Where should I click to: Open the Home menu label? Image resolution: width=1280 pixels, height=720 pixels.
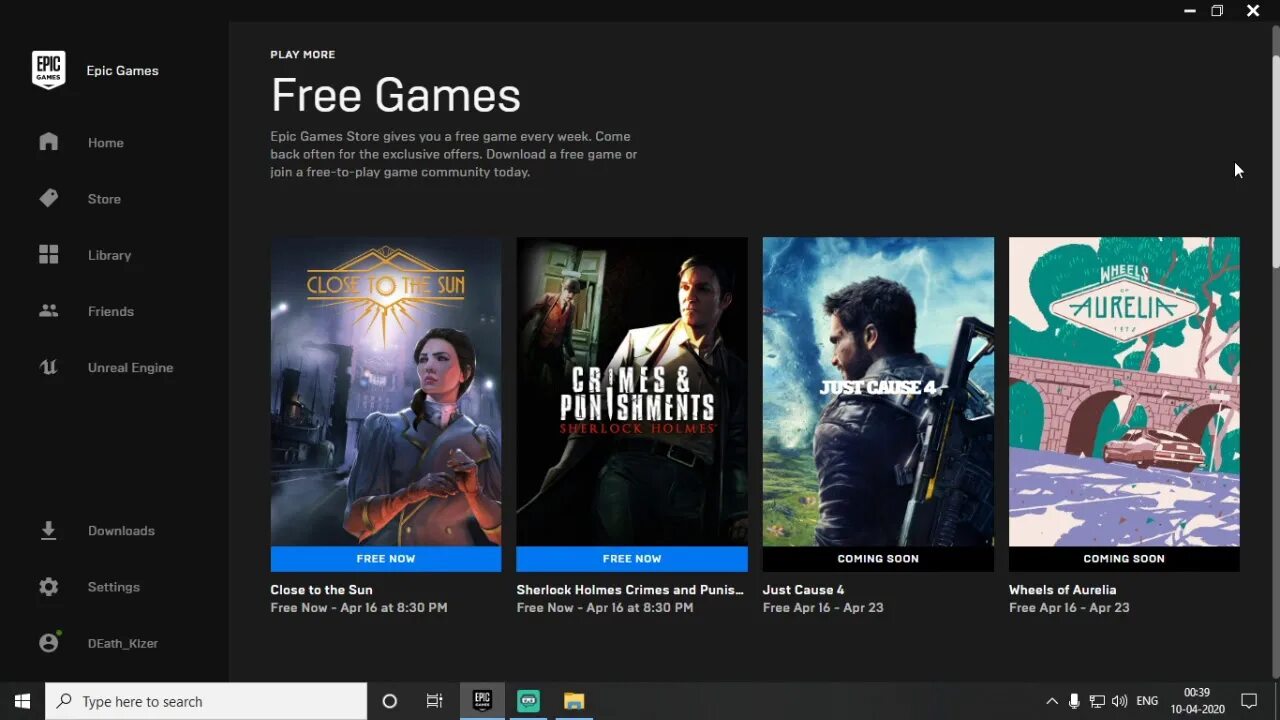[x=105, y=143]
